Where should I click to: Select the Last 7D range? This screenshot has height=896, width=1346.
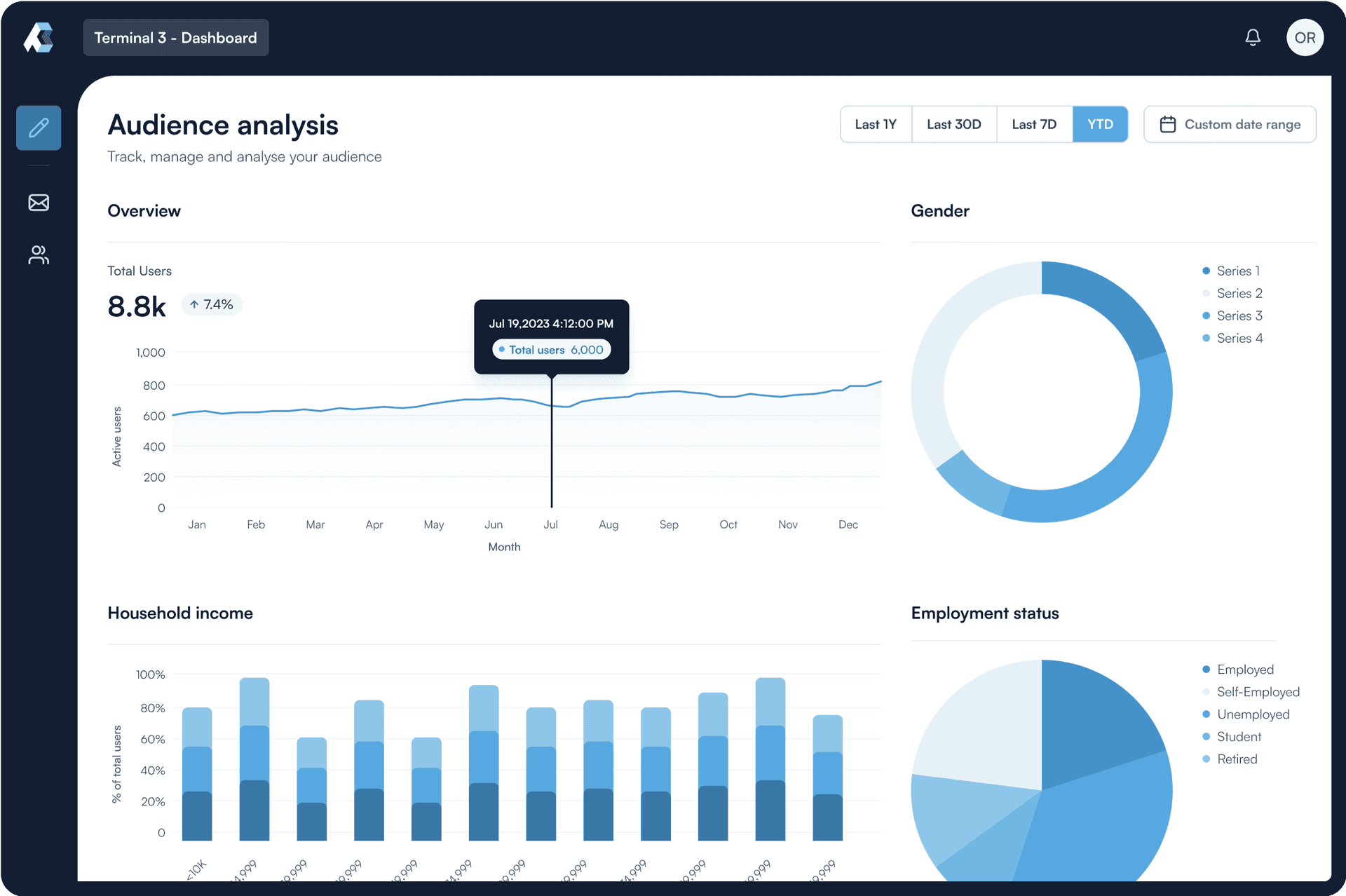pos(1033,124)
